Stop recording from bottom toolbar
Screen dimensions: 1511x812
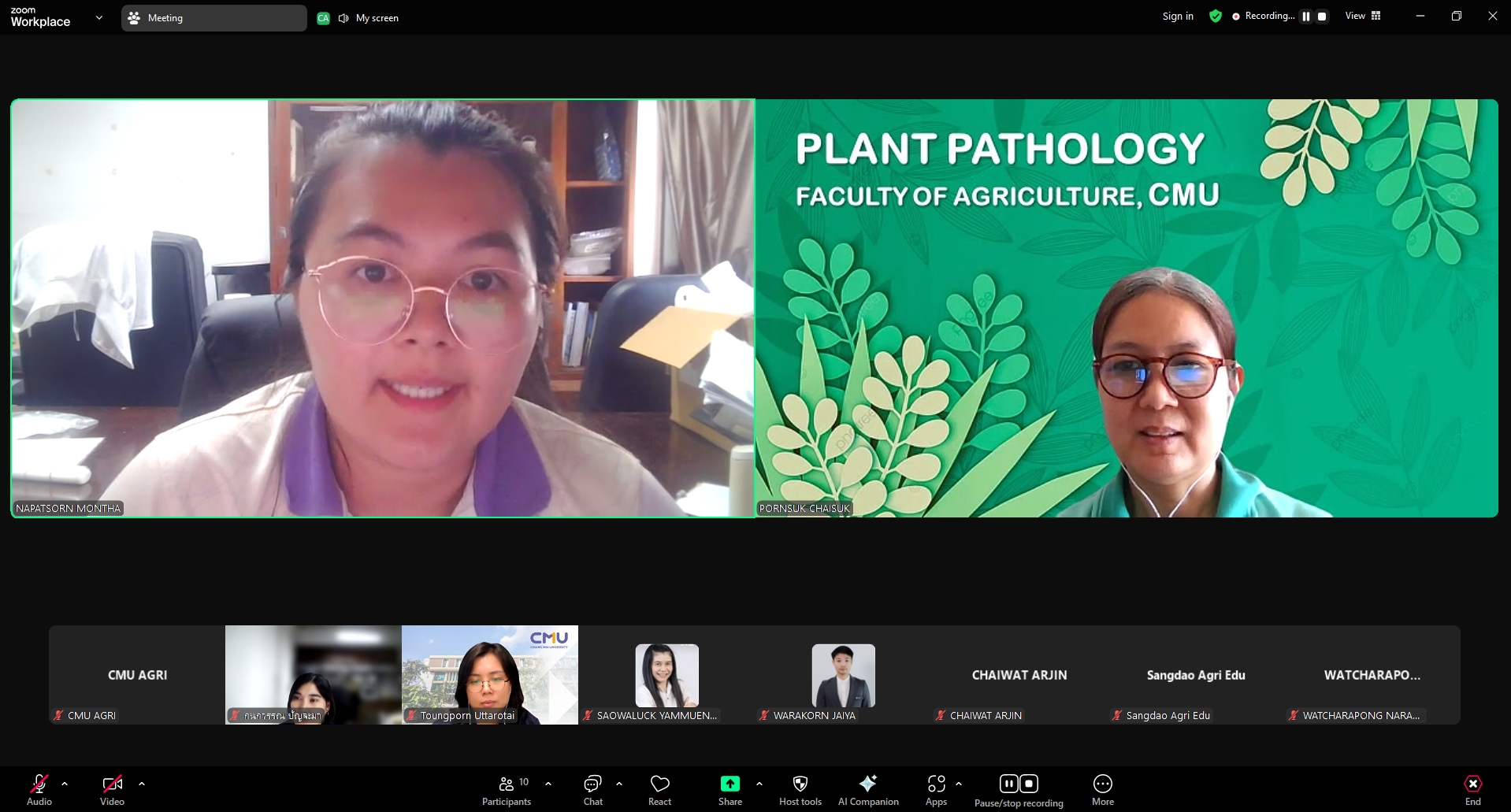click(x=1029, y=784)
